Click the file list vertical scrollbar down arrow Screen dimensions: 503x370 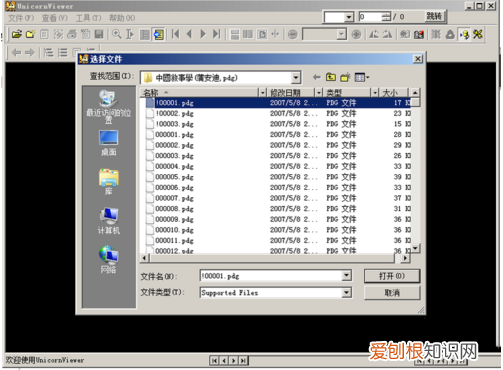415,248
